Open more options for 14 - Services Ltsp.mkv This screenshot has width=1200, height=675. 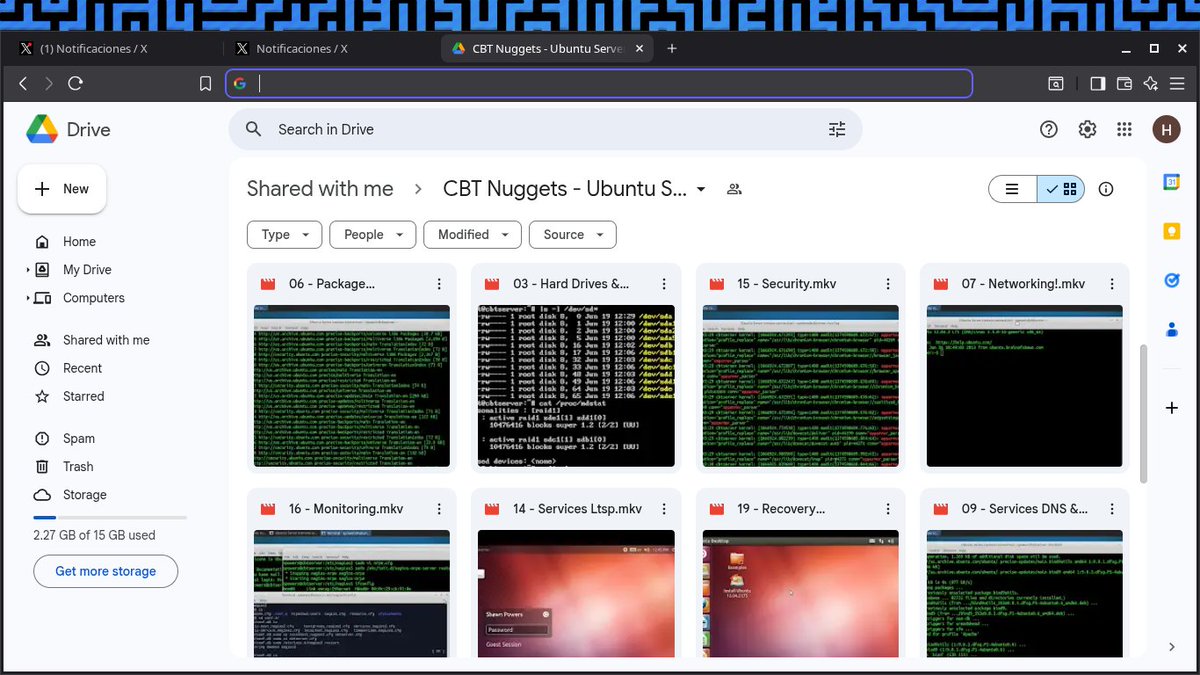point(664,509)
